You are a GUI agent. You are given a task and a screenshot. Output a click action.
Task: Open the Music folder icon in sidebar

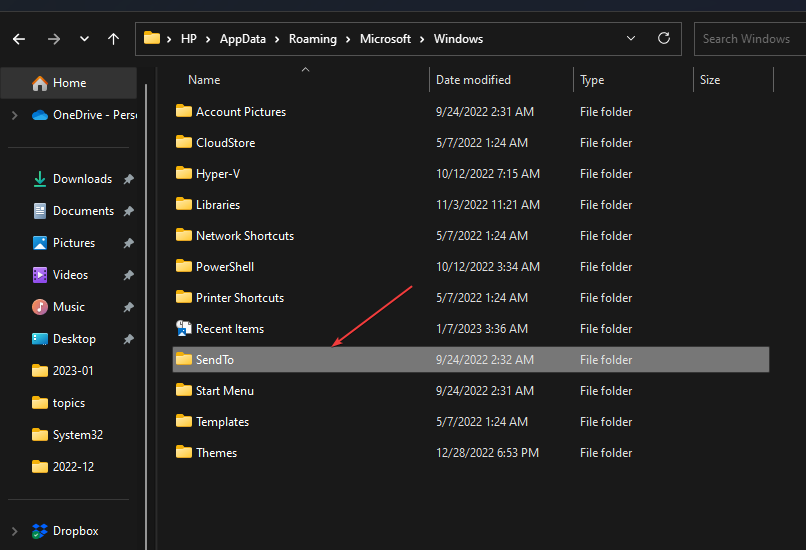tap(40, 307)
